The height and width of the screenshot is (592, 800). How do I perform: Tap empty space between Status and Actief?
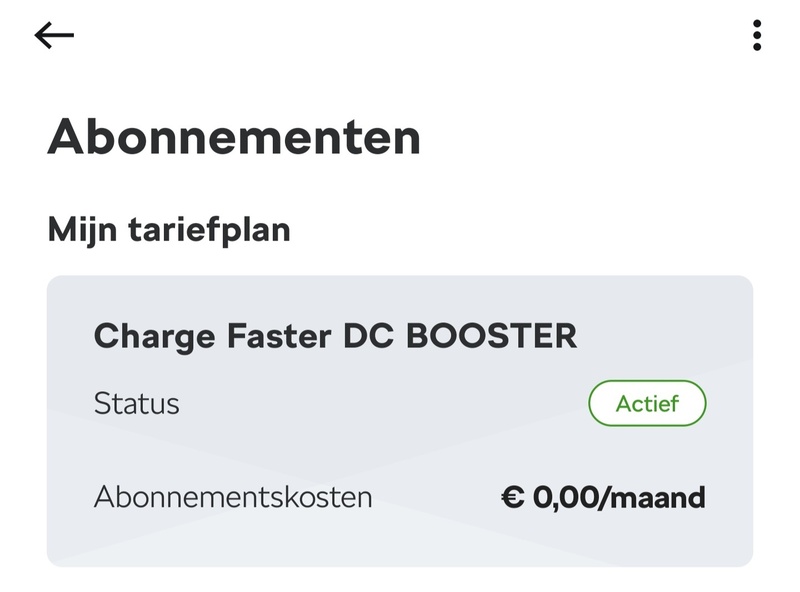click(380, 404)
